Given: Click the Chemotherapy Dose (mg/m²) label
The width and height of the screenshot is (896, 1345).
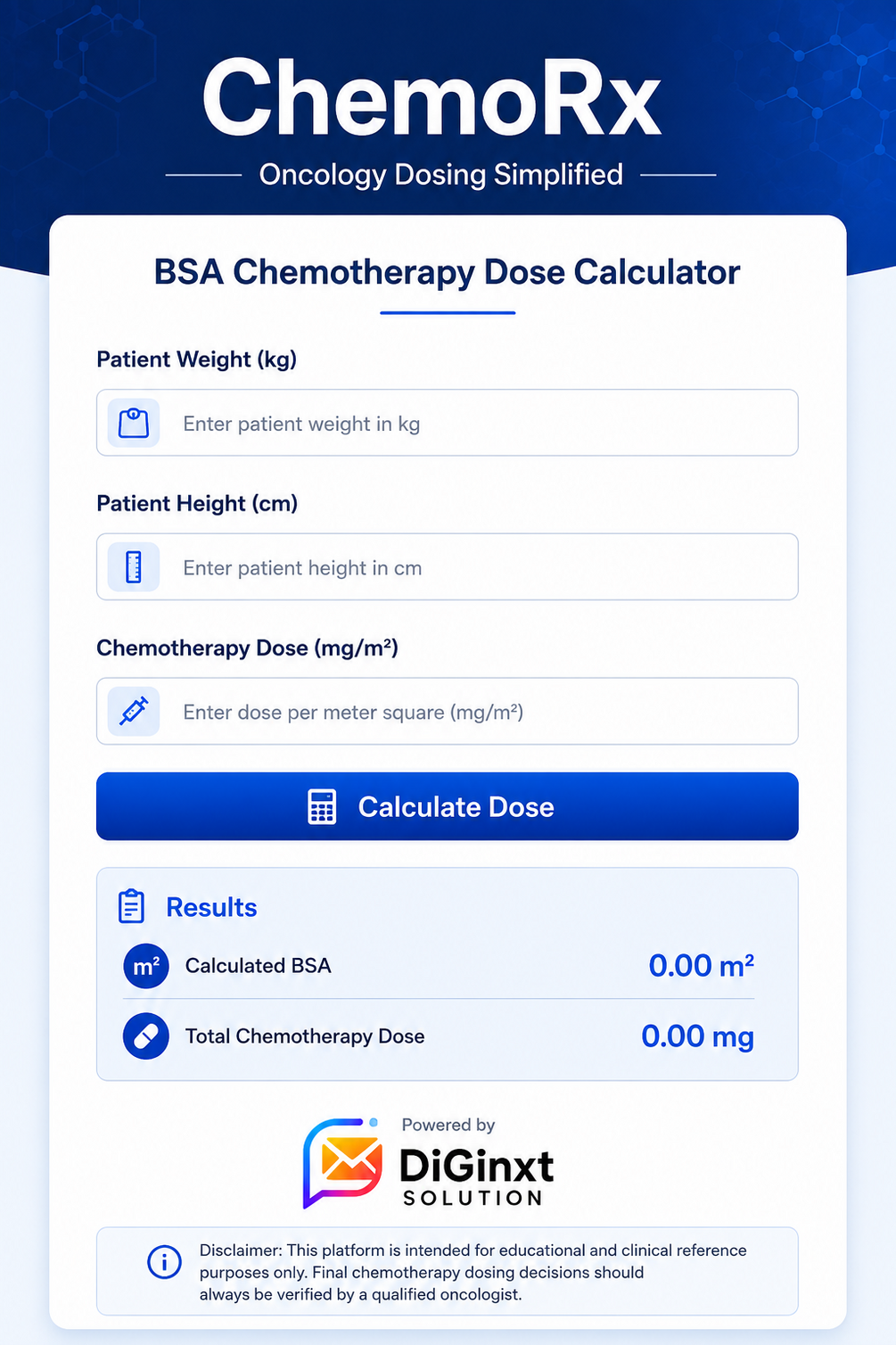Looking at the screenshot, I should point(247,648).
